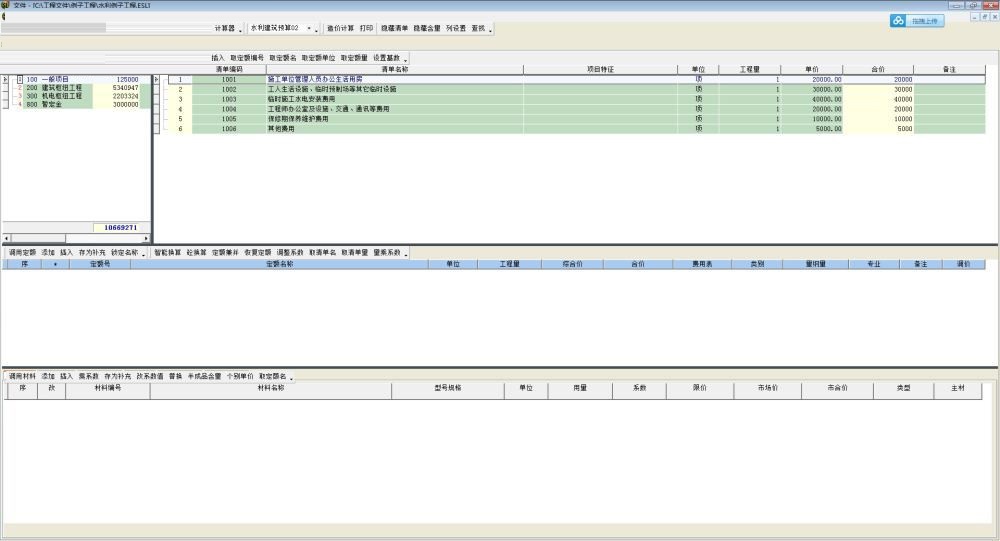The height and width of the screenshot is (541, 1000).
Task: Click 调用定额 in quota toolbar
Action: click(x=22, y=253)
